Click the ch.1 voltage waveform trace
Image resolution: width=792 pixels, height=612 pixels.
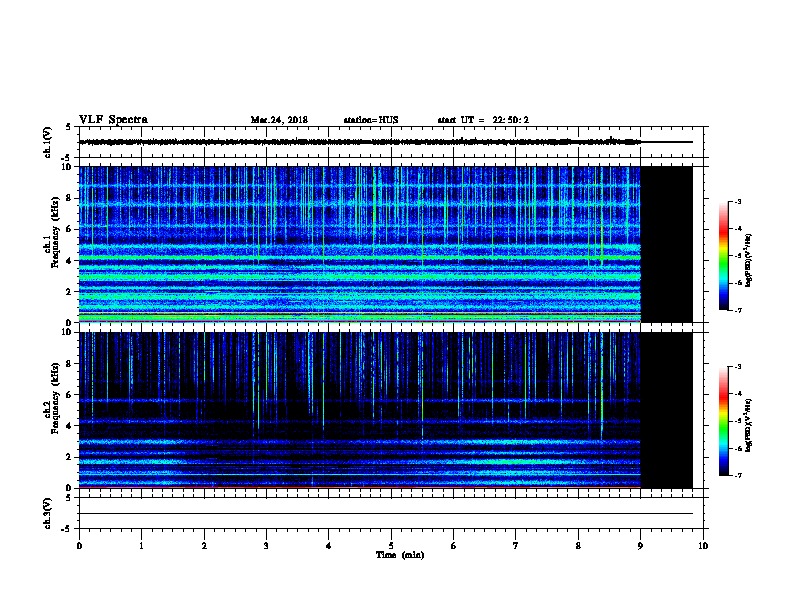[385, 142]
